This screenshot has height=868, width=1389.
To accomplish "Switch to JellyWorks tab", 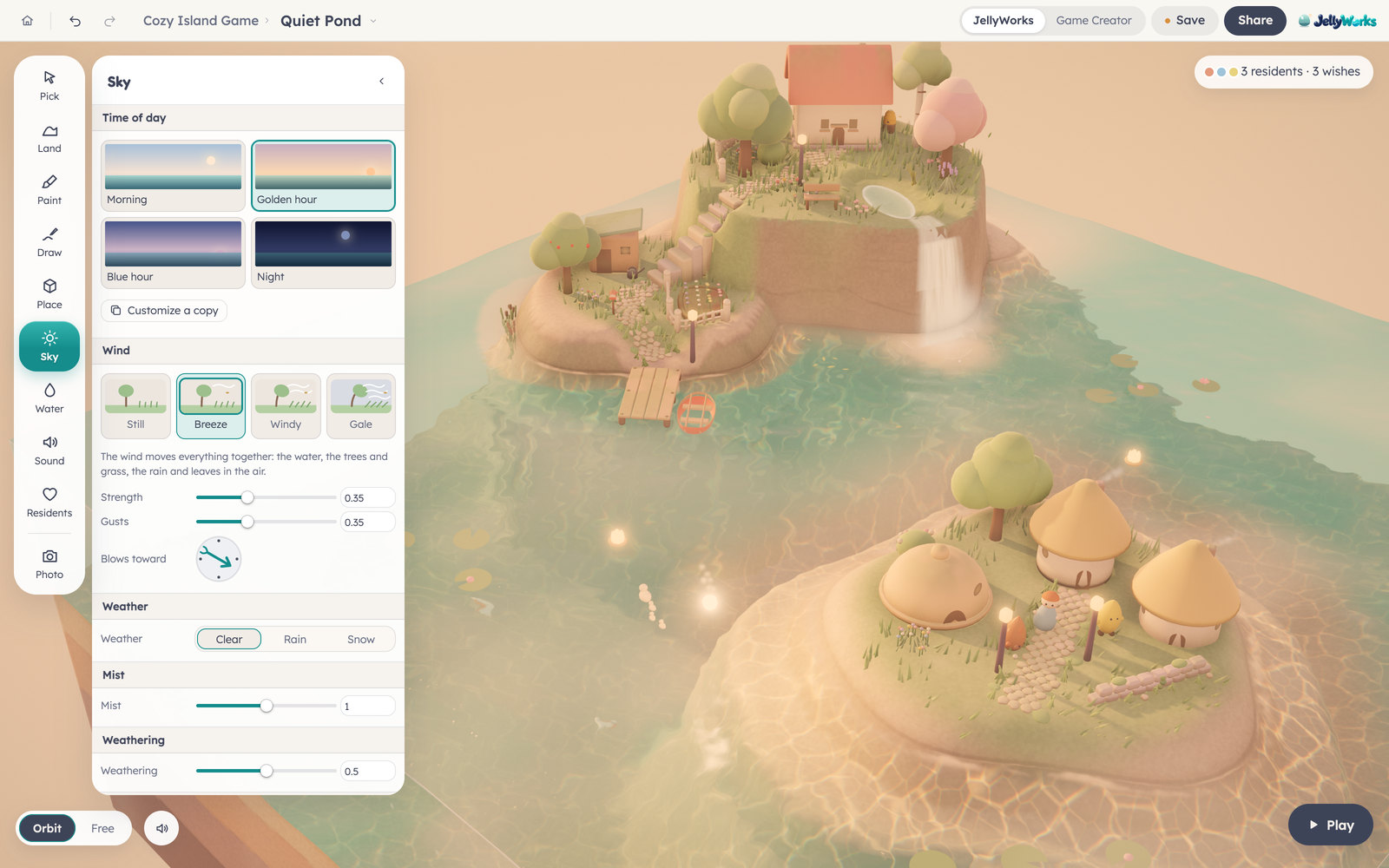I will click(1003, 21).
